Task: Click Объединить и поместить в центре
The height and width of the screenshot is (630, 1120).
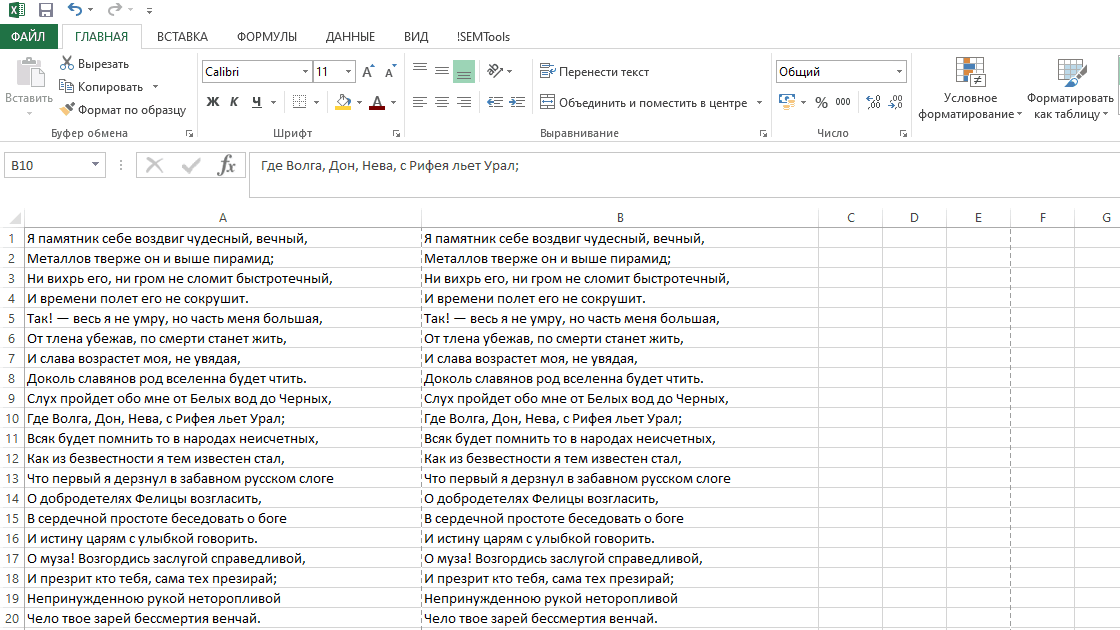Action: 643,102
